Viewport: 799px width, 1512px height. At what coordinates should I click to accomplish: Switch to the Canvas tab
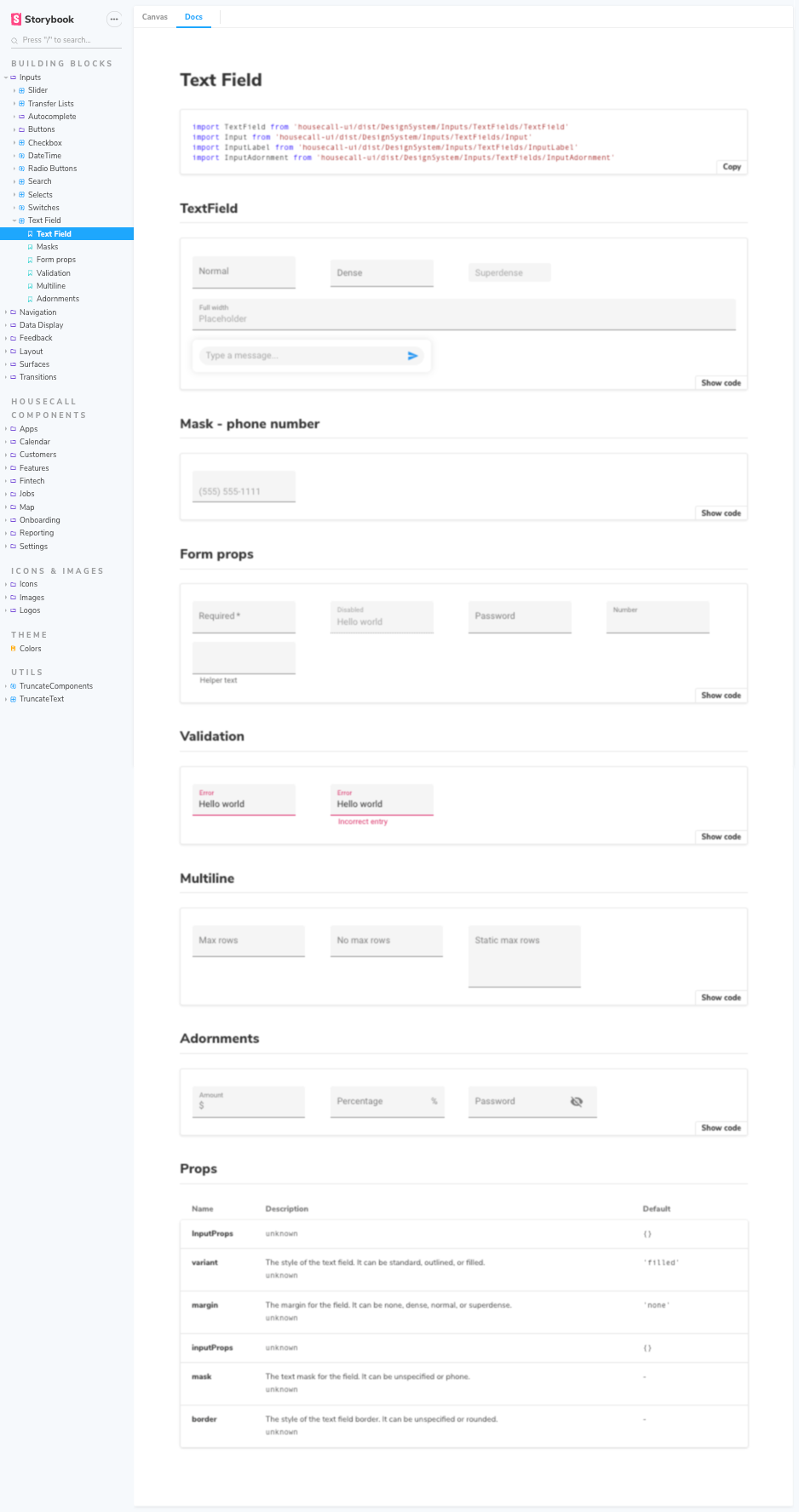pyautogui.click(x=155, y=17)
